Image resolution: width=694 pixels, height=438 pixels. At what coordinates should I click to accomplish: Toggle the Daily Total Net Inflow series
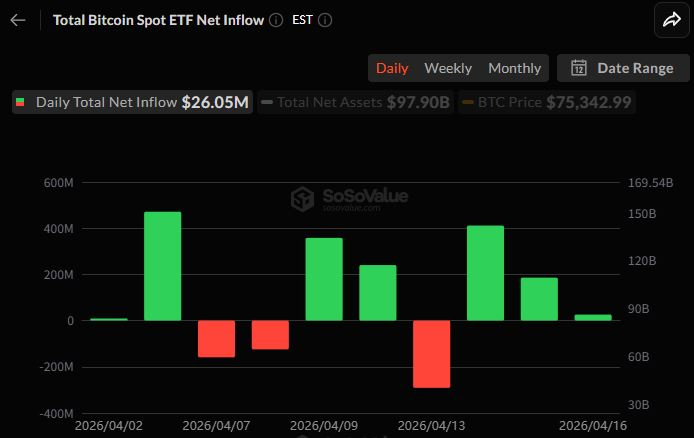point(131,102)
